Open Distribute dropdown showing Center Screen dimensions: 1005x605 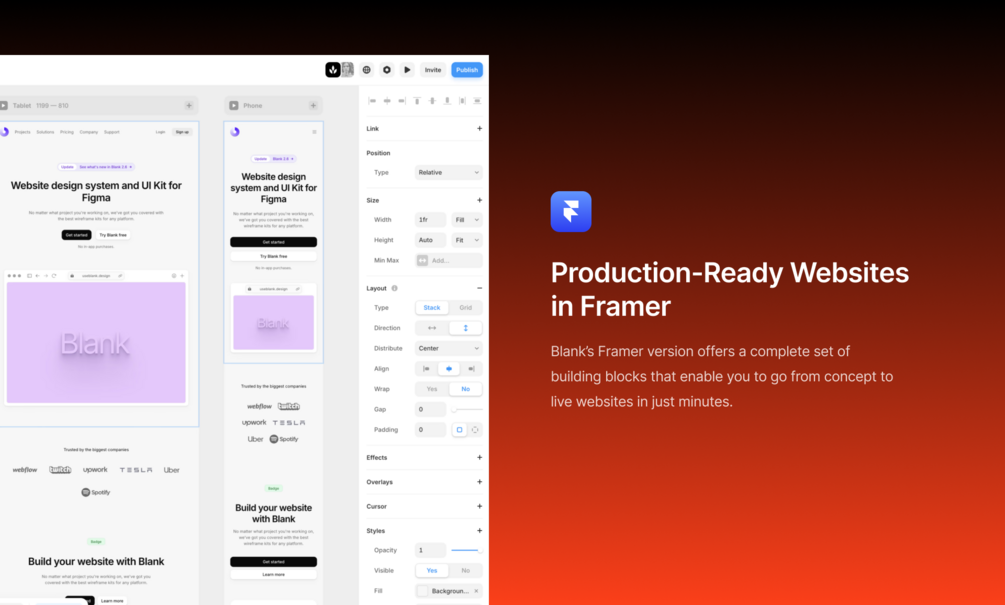click(449, 349)
